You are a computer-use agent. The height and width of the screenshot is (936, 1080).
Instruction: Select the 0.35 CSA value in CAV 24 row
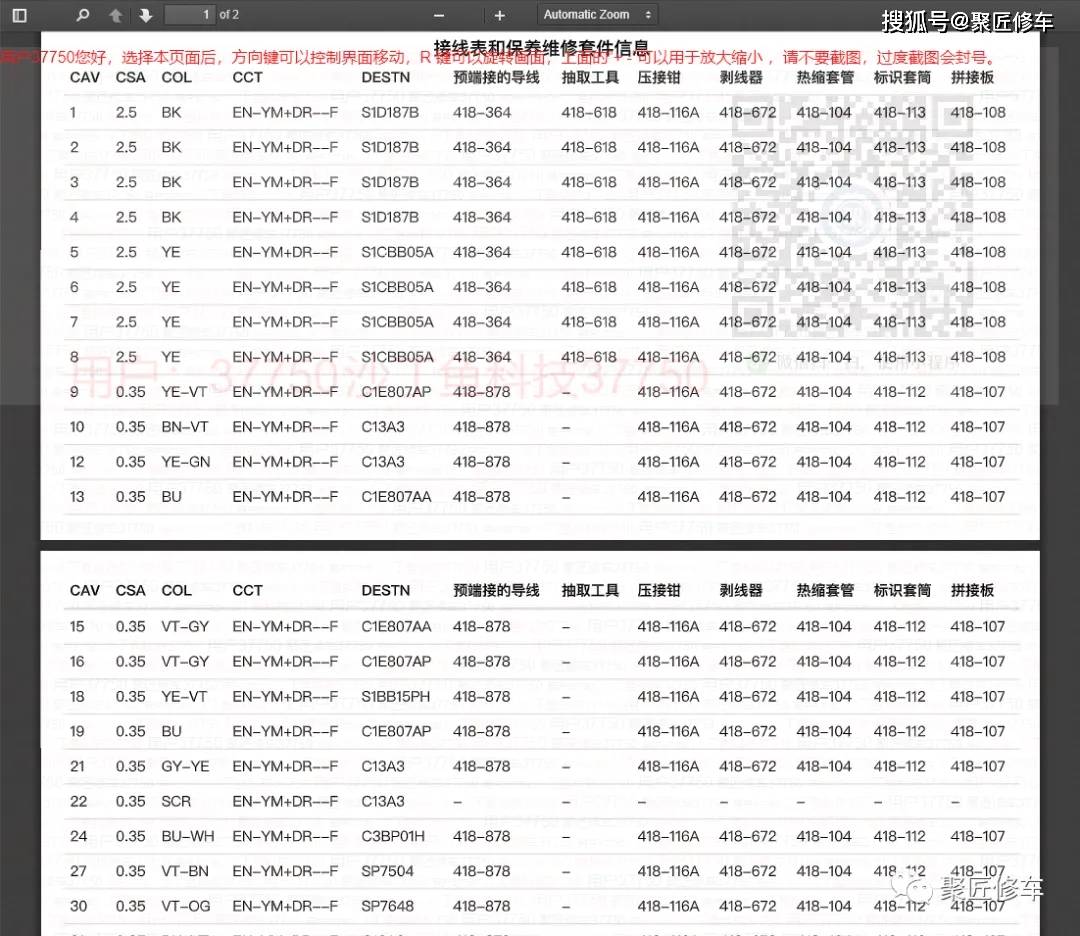pyautogui.click(x=130, y=836)
